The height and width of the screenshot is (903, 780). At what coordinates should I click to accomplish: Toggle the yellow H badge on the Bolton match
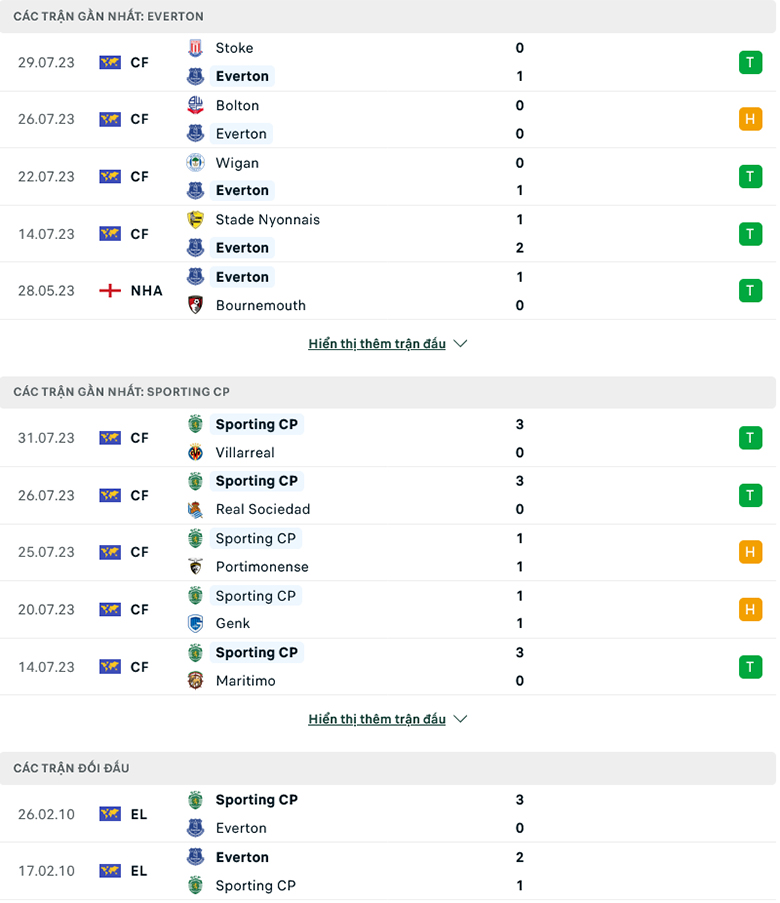[x=750, y=119]
